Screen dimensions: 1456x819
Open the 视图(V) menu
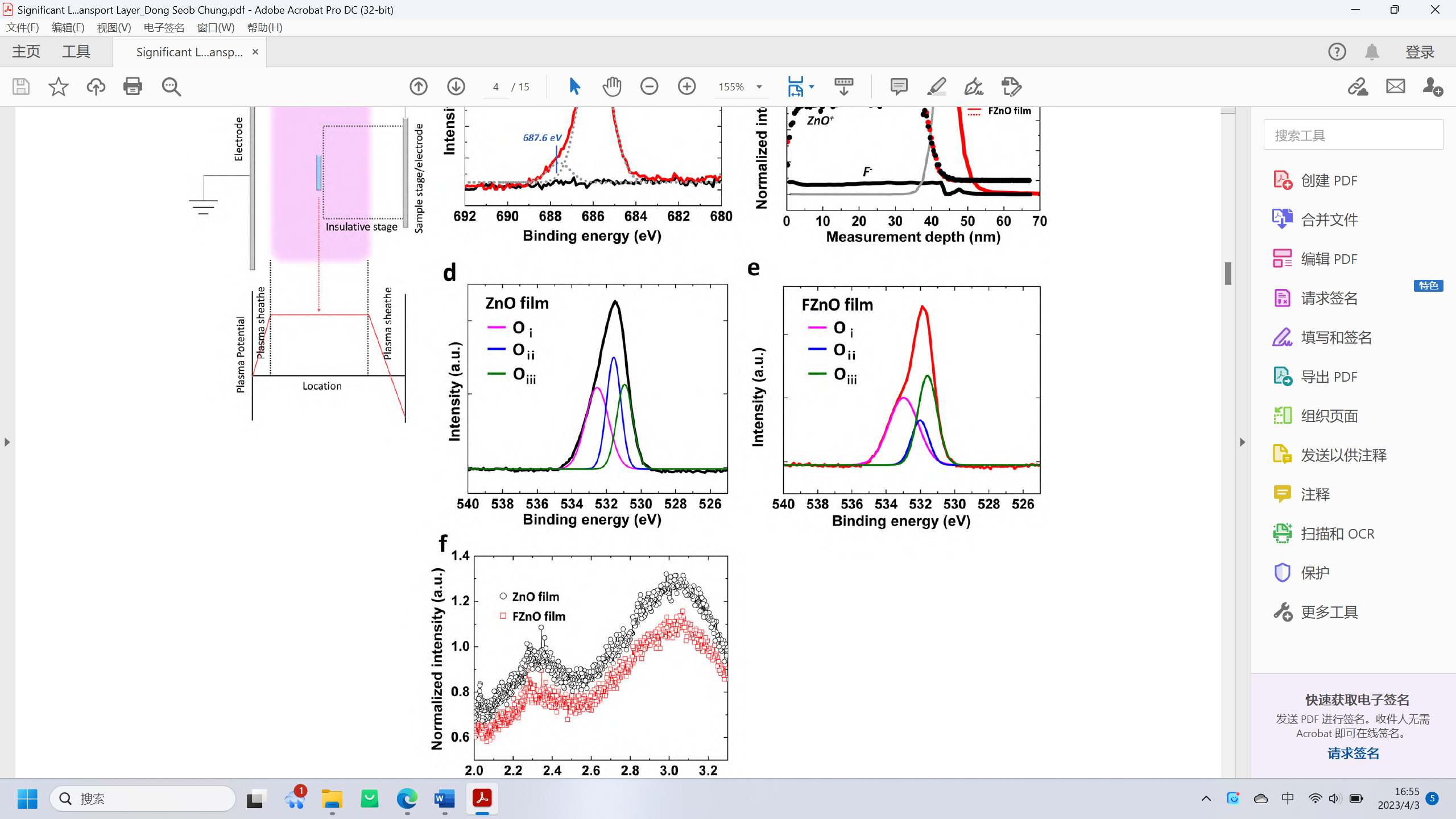[114, 27]
